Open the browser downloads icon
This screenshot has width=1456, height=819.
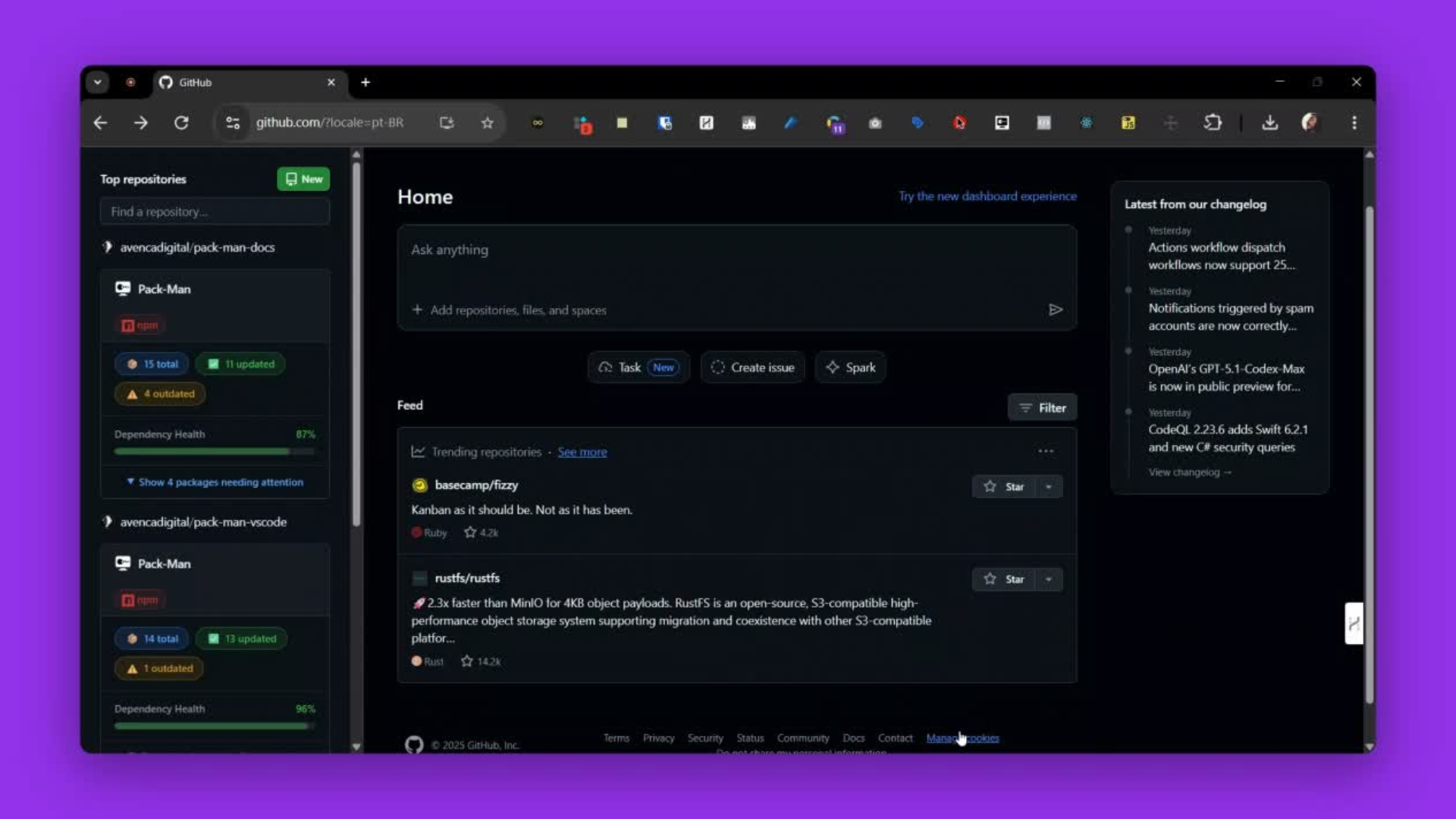1269,123
